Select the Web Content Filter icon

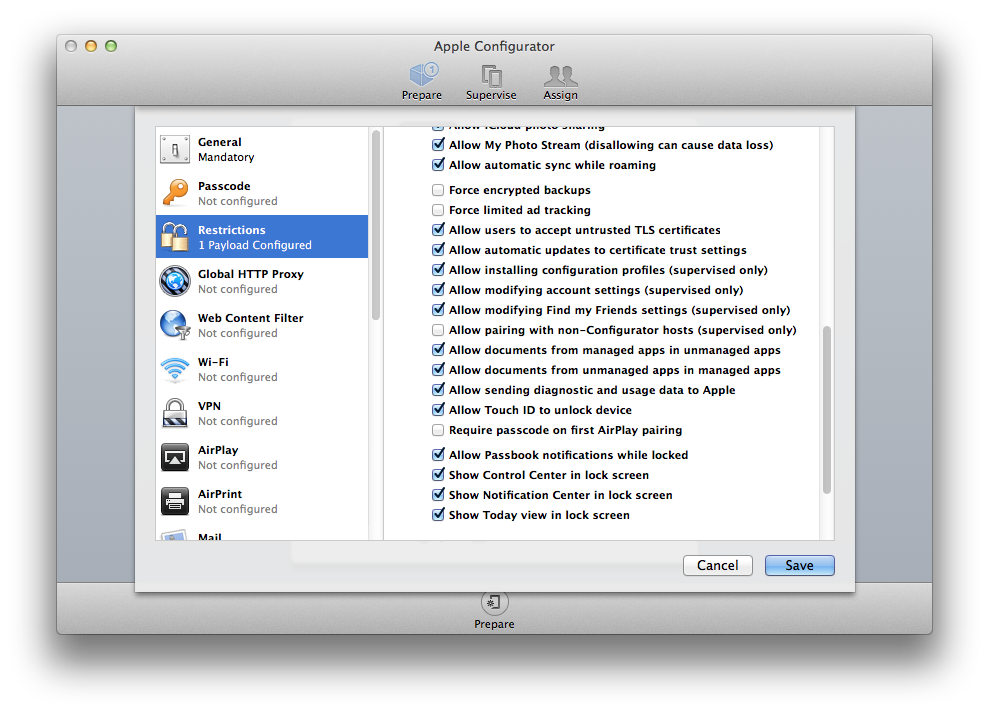(175, 325)
